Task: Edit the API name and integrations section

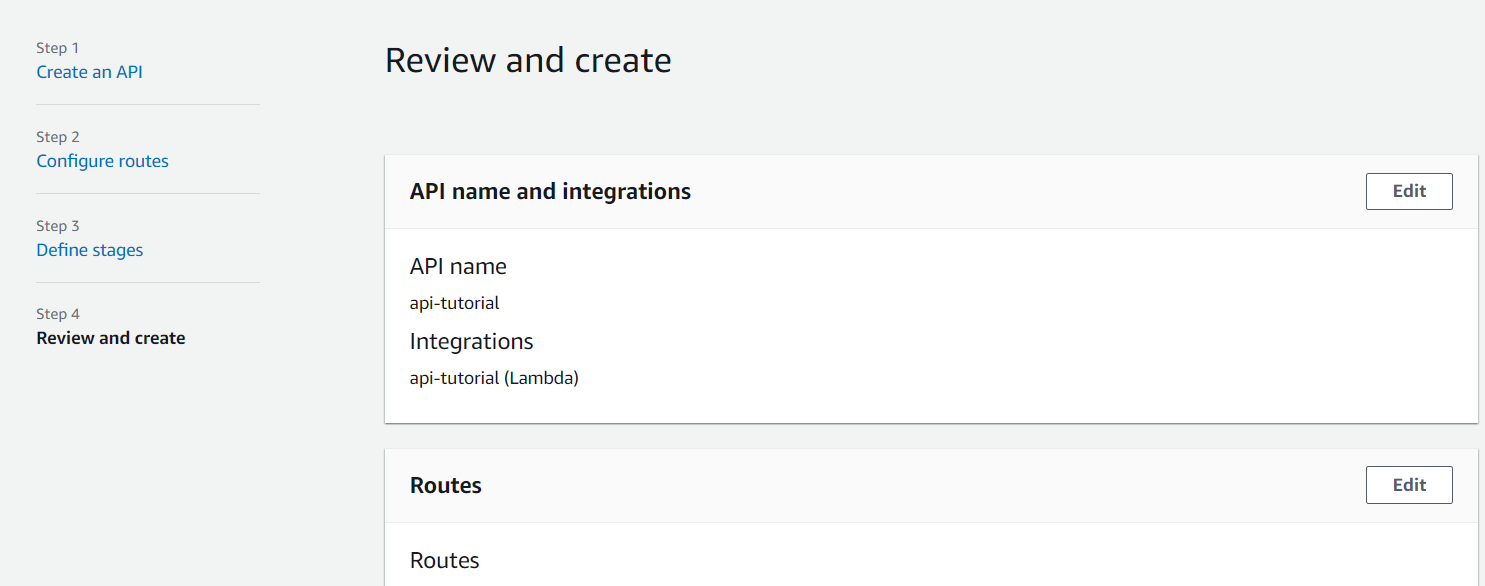Action: click(1408, 191)
